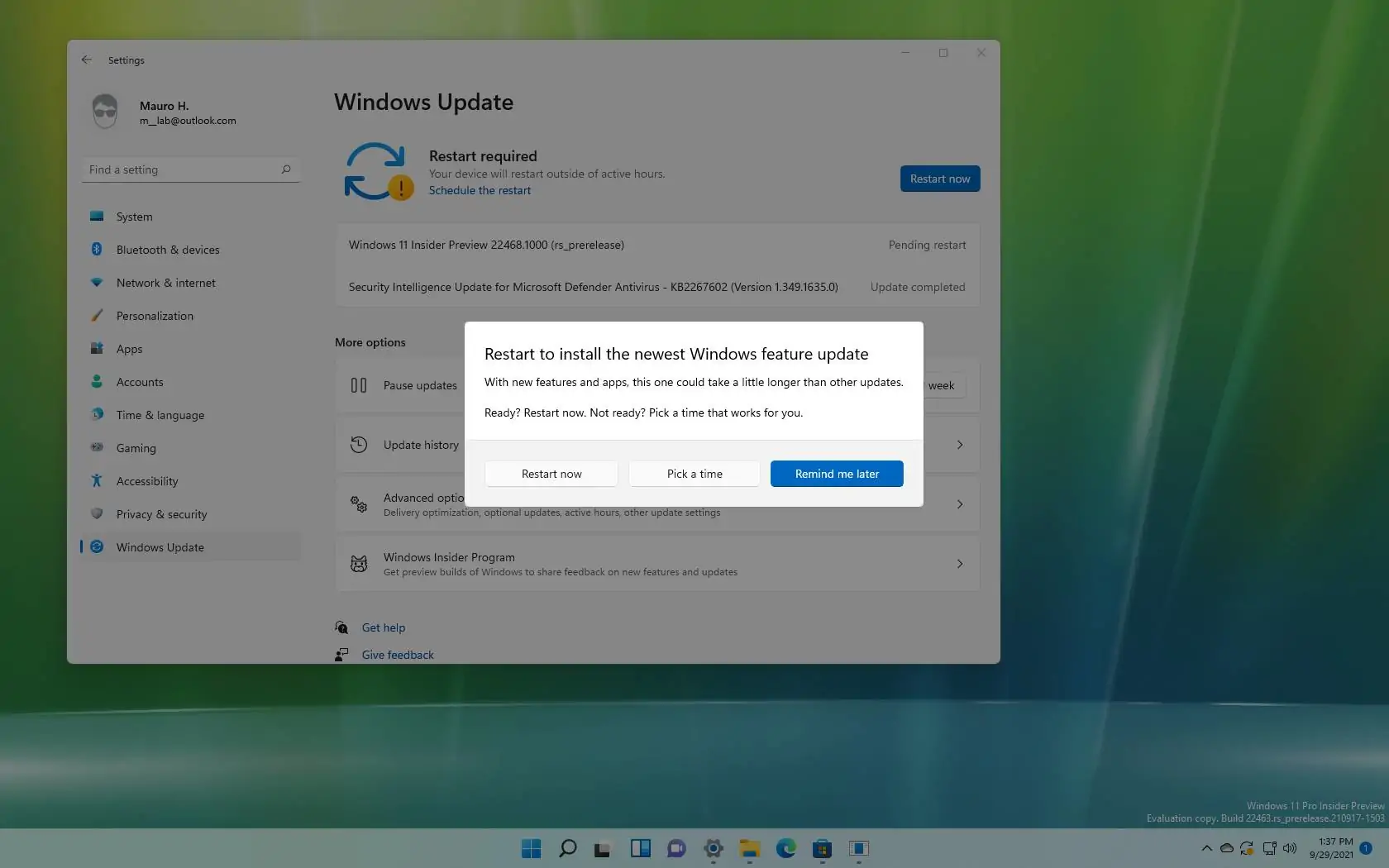Click the Schedule the restart link
1389x868 pixels.
(x=480, y=190)
